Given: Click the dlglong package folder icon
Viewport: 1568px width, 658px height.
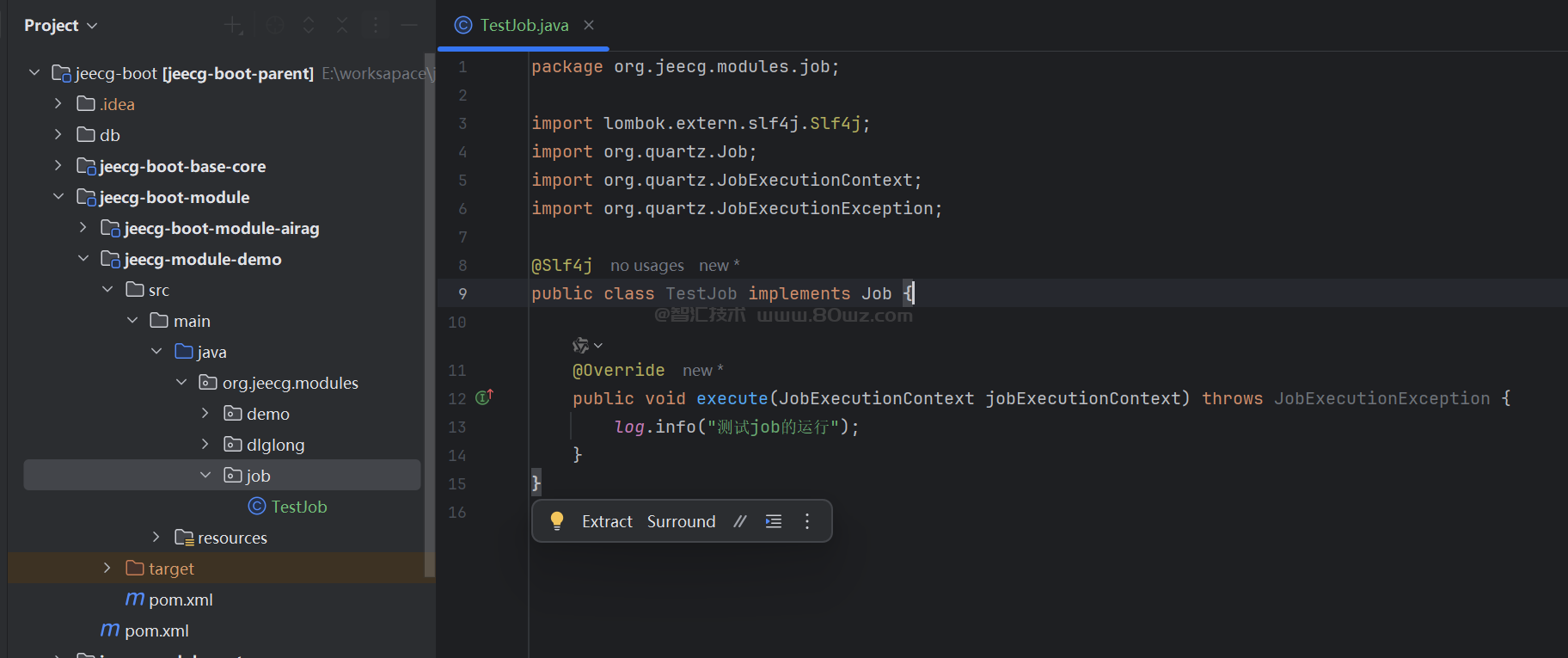Looking at the screenshot, I should point(232,444).
